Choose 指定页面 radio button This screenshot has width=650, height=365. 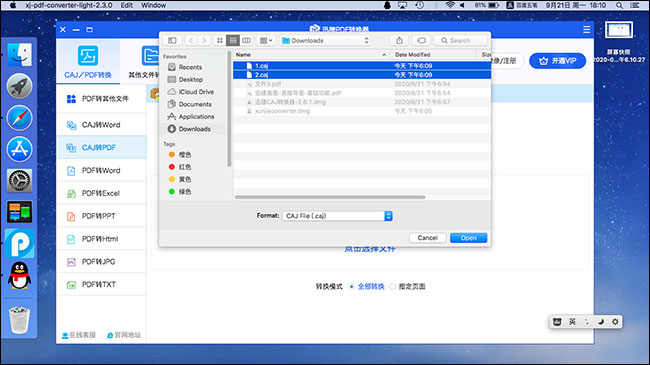(x=392, y=287)
